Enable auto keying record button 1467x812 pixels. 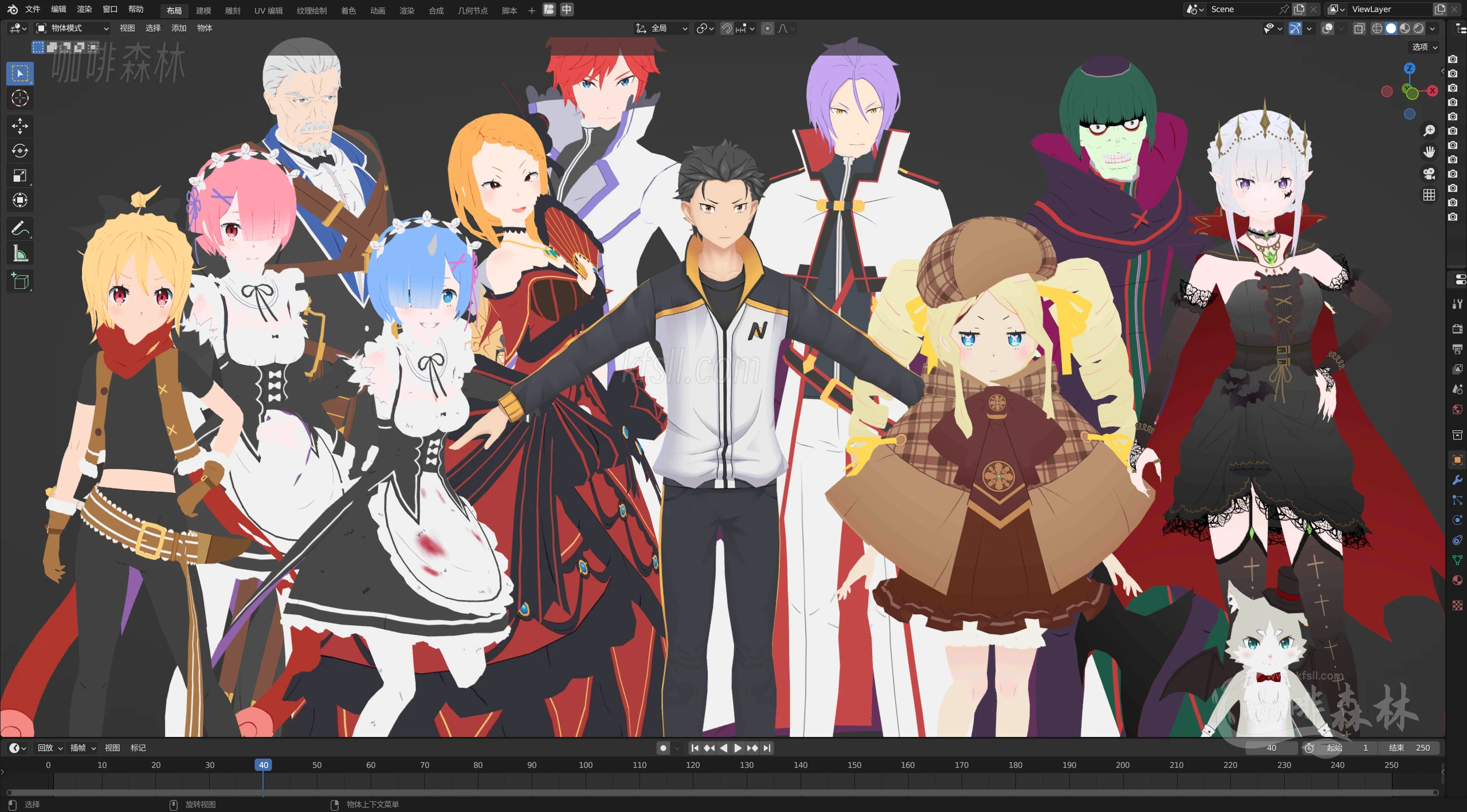663,748
